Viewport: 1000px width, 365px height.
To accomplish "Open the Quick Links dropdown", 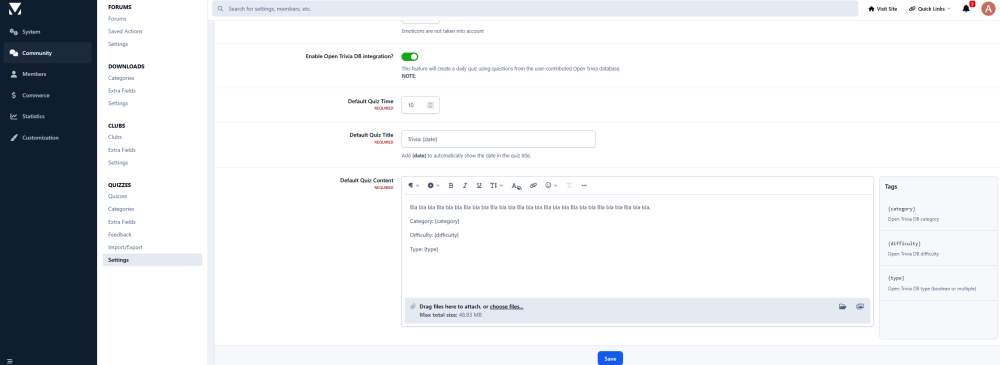I will point(930,9).
